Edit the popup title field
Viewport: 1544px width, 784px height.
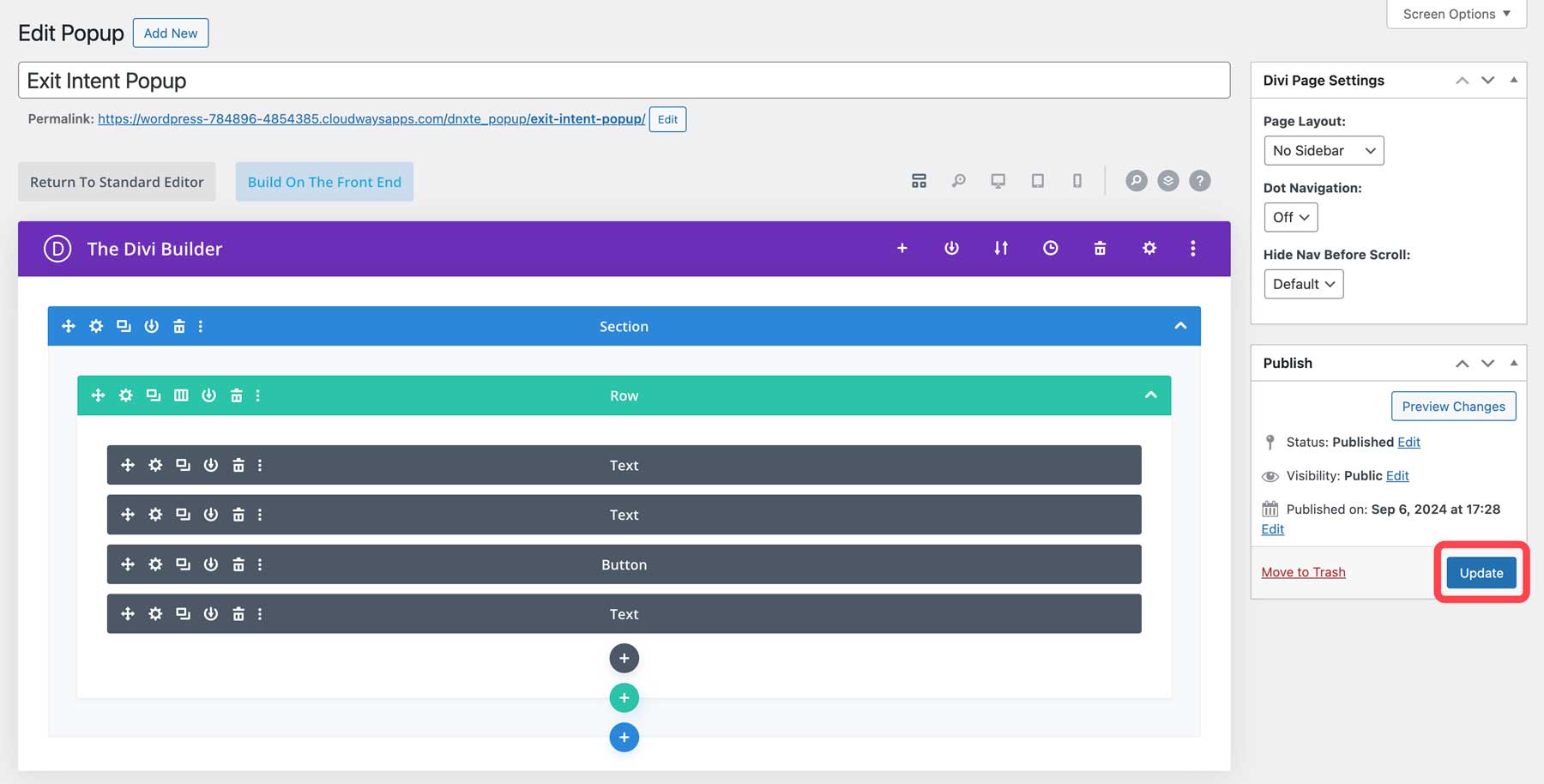[x=343, y=80]
